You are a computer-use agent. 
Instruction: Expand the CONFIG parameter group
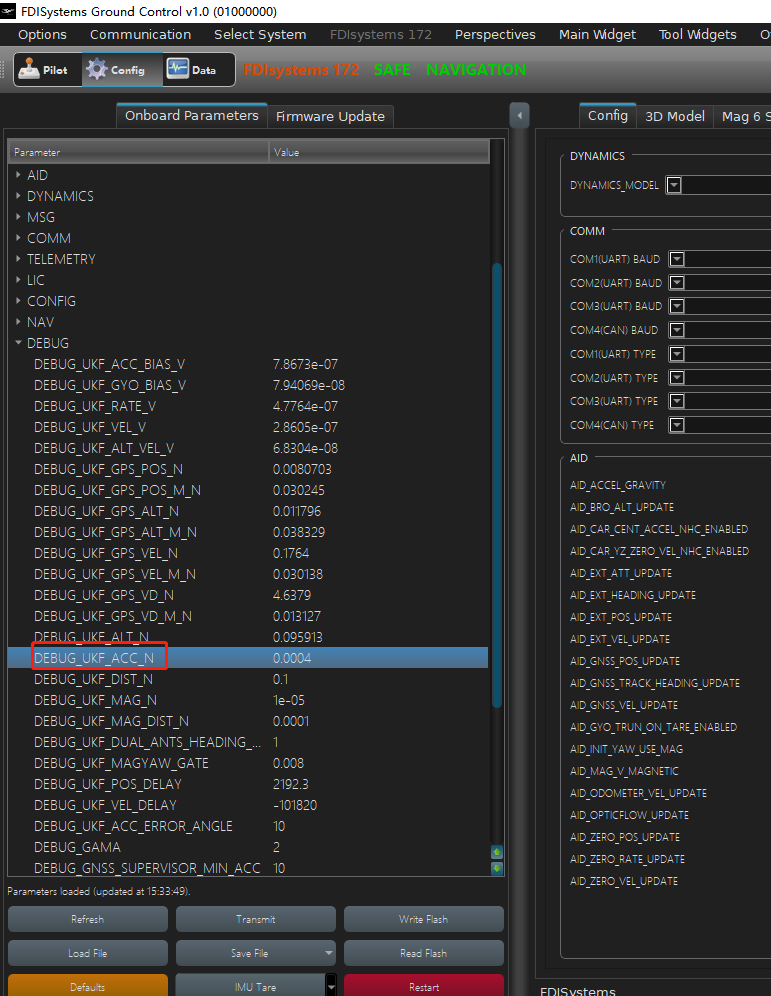coord(18,300)
